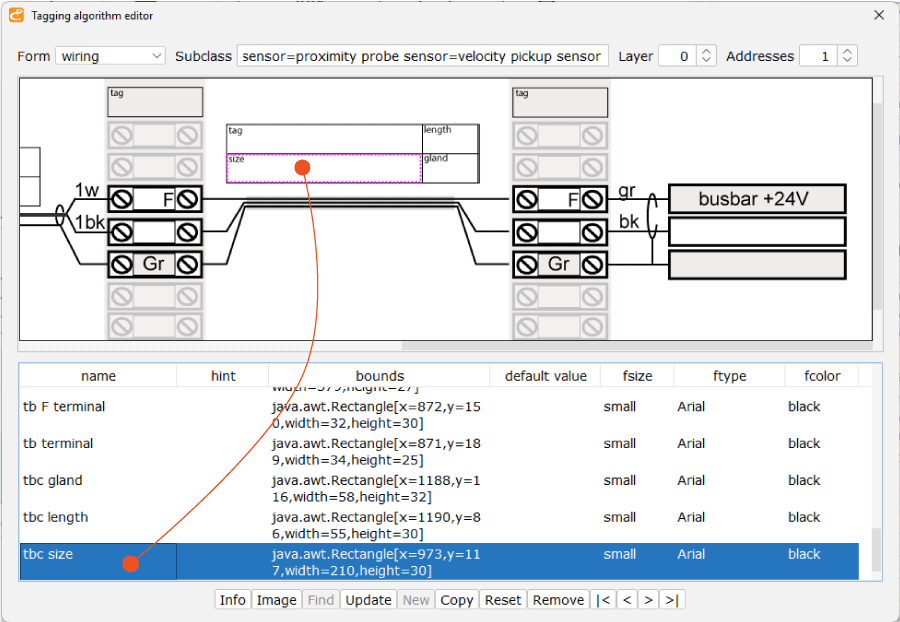Click the fcolor black cell for tbc length

822,525
